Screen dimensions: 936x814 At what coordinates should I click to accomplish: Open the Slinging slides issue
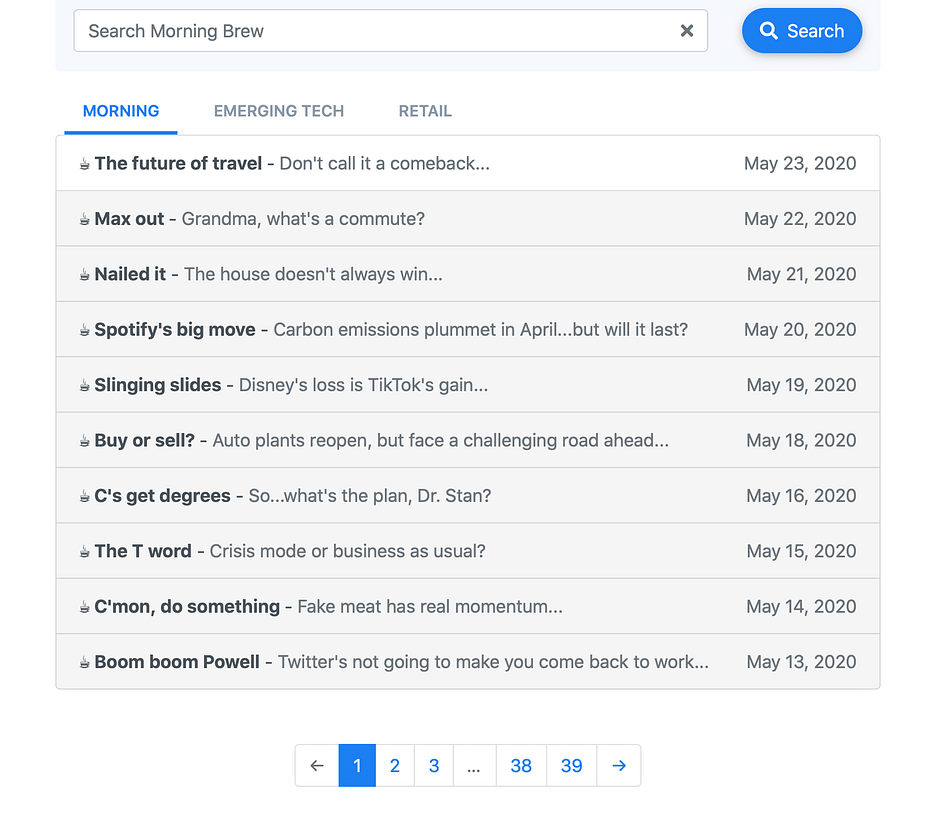468,385
